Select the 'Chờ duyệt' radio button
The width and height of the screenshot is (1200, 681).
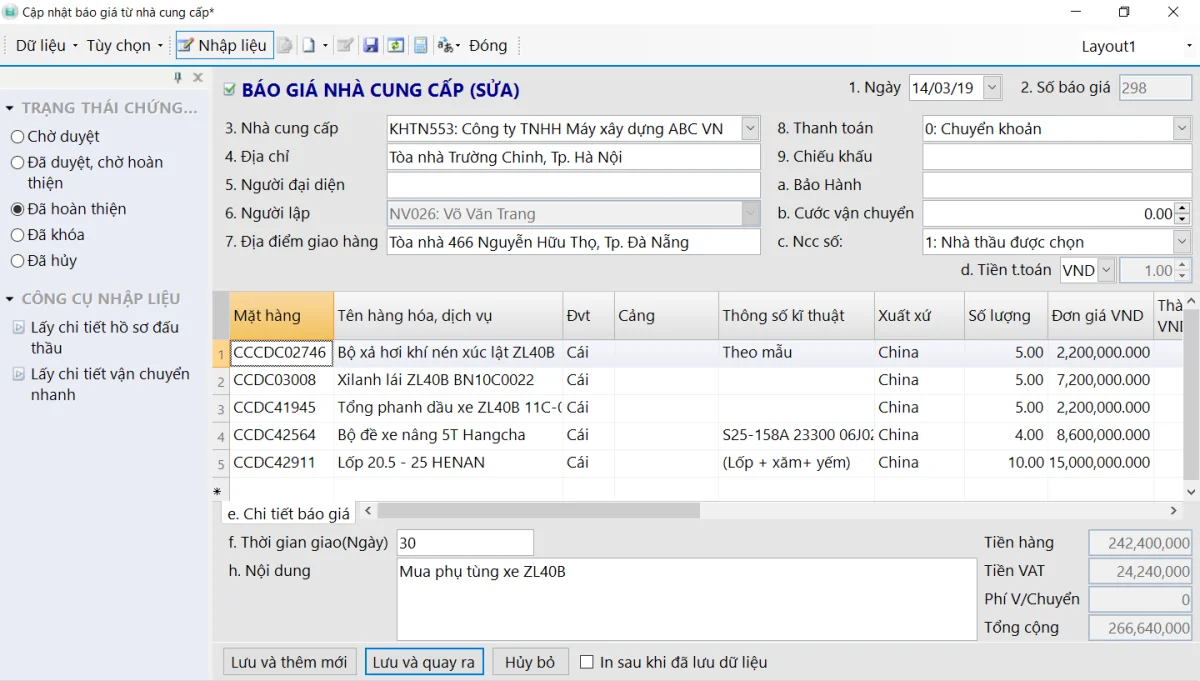(x=18, y=137)
